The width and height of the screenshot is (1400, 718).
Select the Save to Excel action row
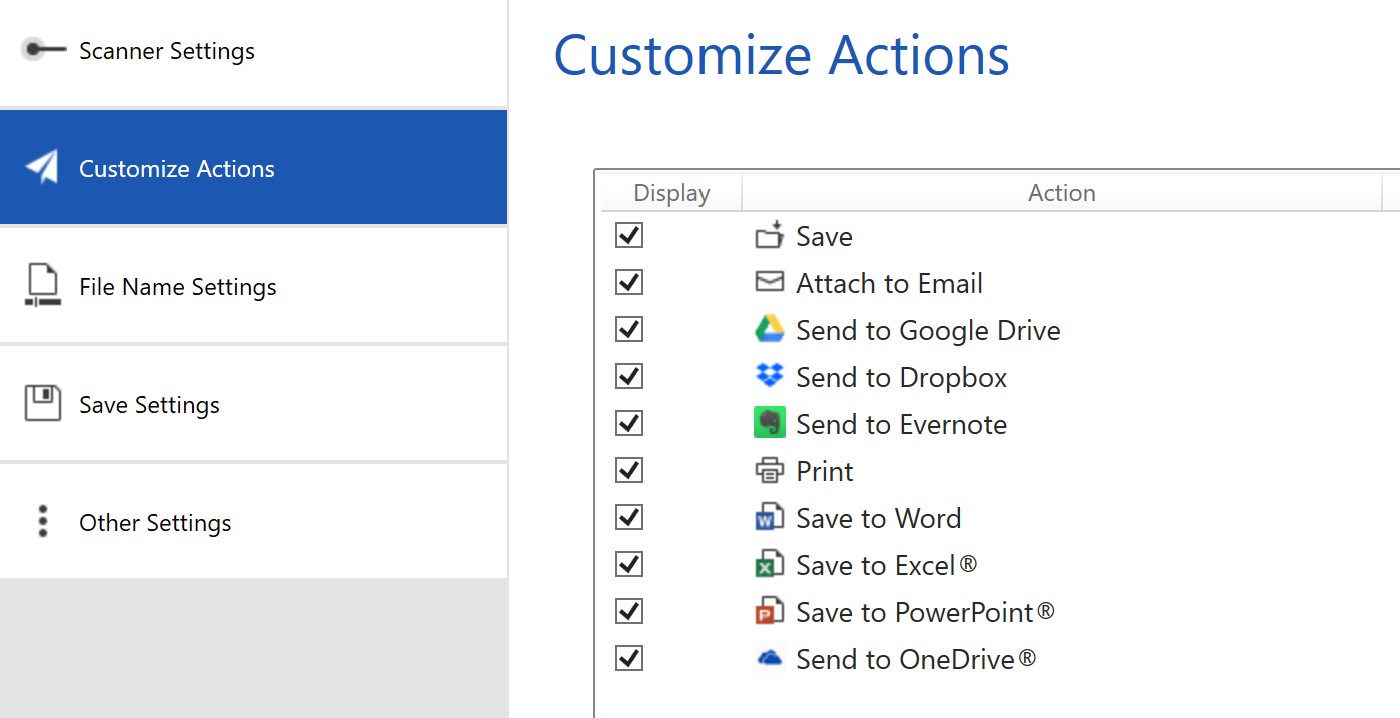click(886, 565)
